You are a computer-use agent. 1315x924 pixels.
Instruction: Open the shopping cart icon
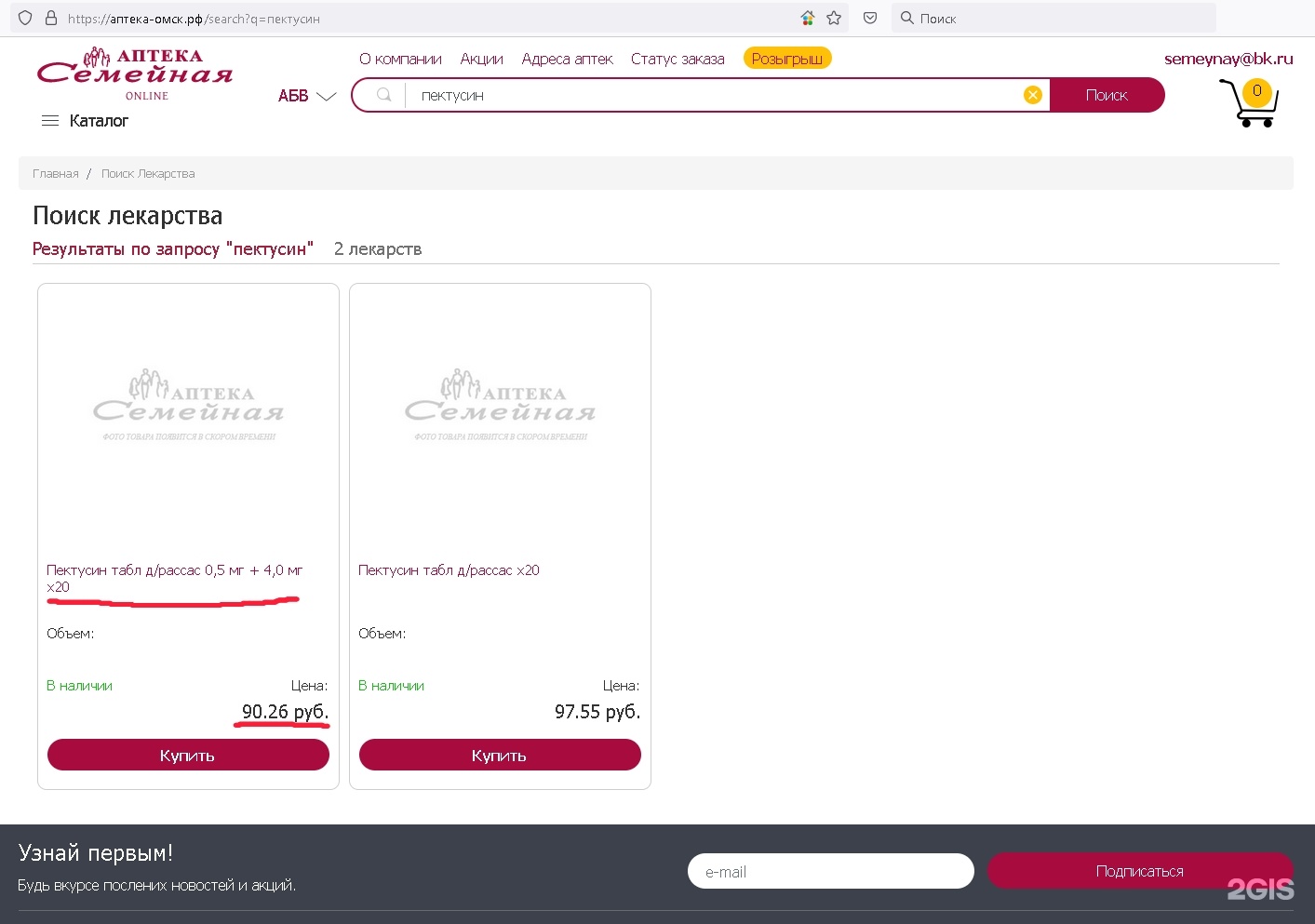1250,102
